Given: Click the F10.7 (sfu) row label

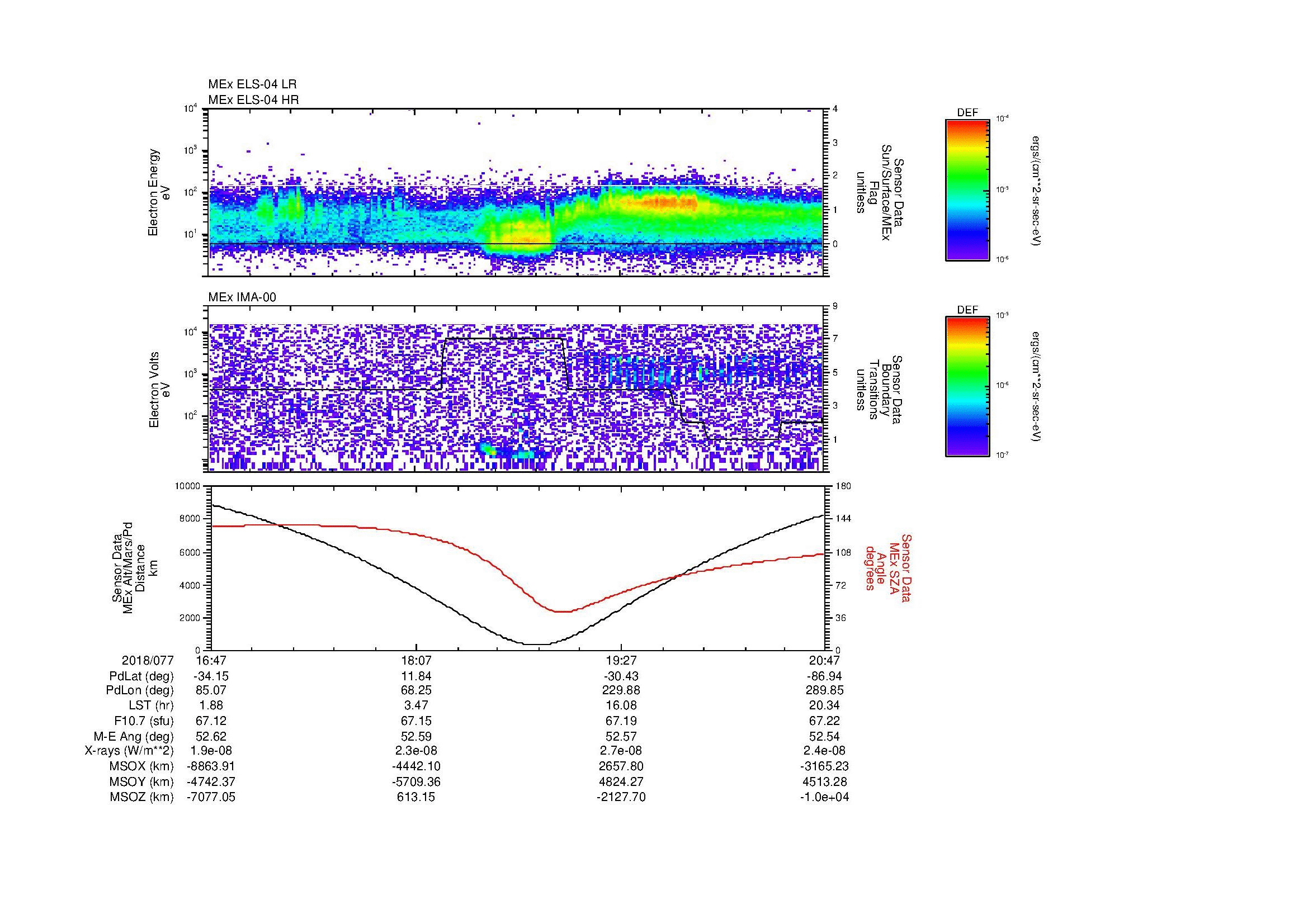Looking at the screenshot, I should 144,721.
